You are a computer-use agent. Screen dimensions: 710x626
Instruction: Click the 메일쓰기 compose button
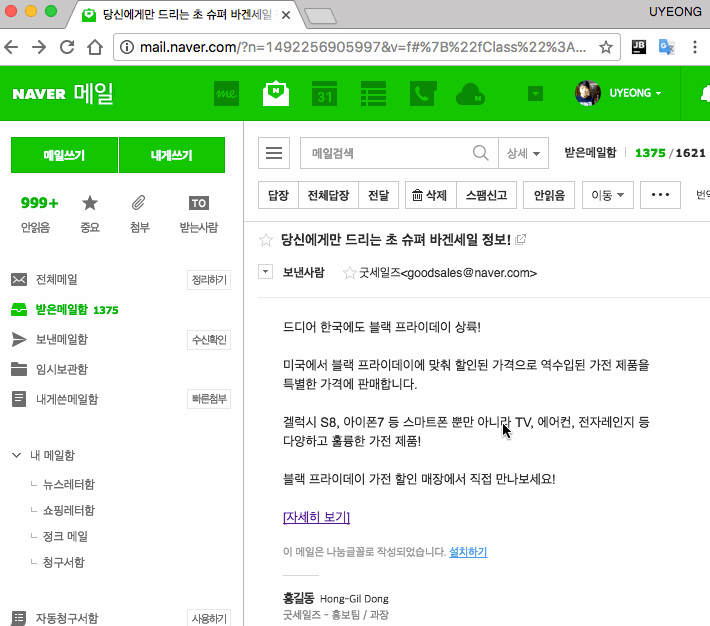64,155
